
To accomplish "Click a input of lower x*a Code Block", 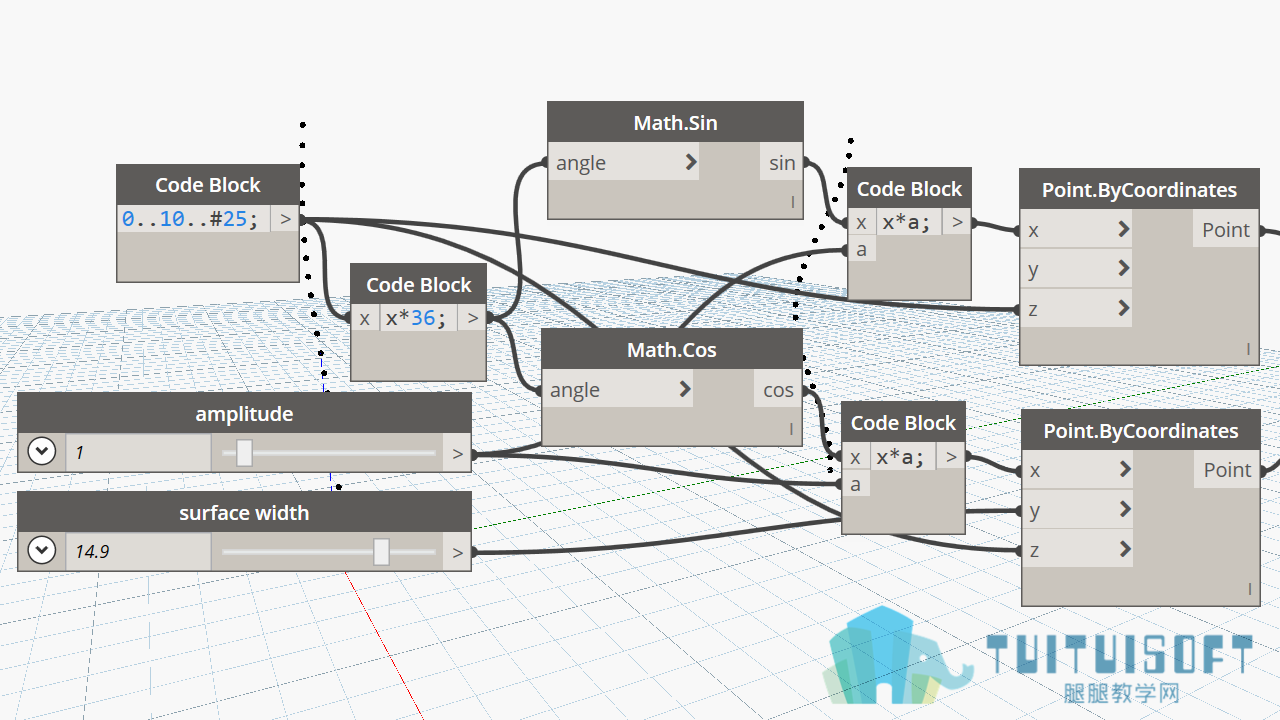I will (855, 484).
